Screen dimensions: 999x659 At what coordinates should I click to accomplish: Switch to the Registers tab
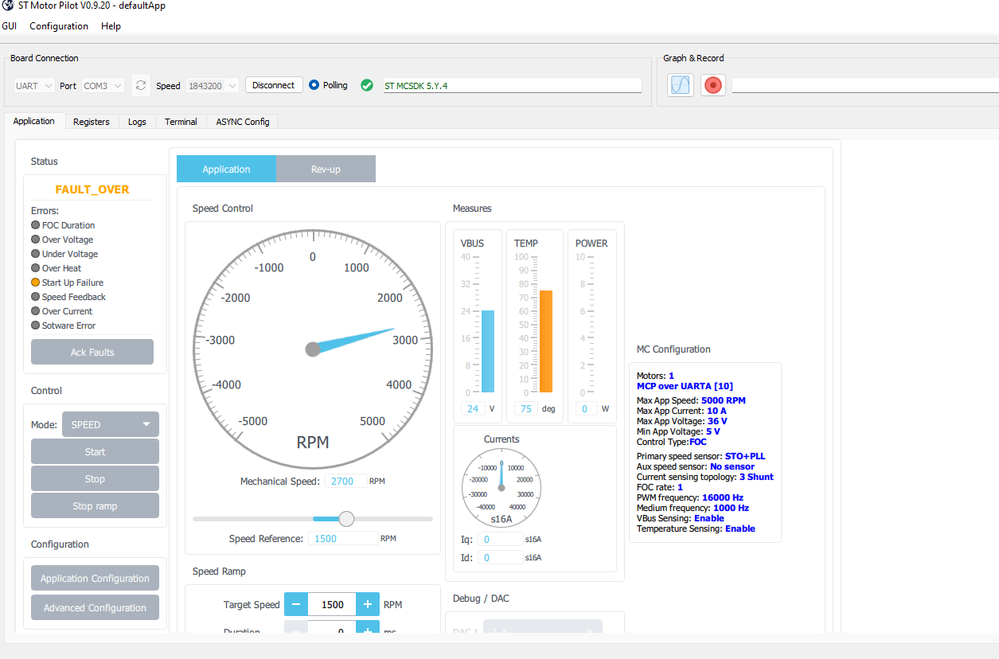tap(91, 122)
